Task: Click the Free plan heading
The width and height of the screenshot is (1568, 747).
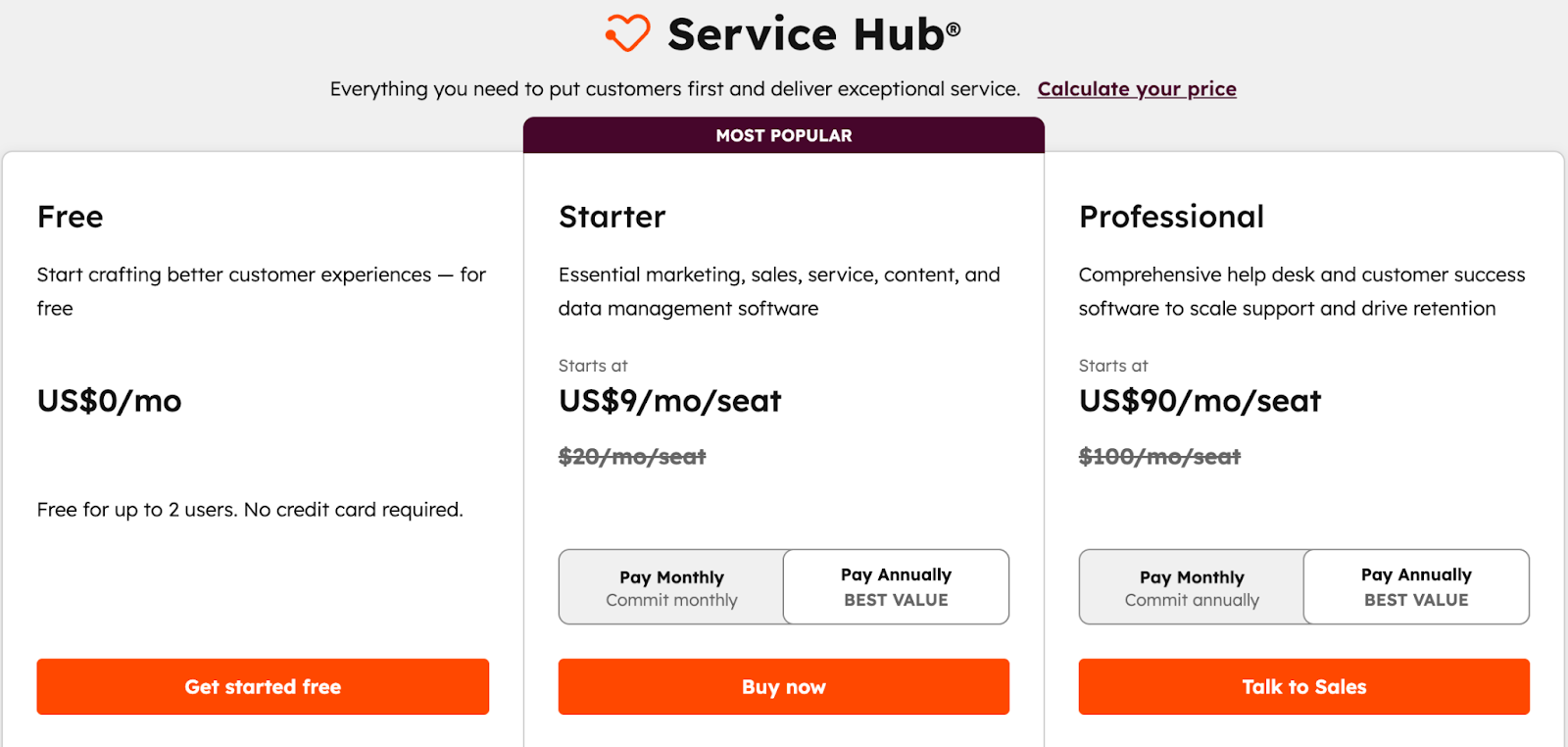Action: pos(70,217)
